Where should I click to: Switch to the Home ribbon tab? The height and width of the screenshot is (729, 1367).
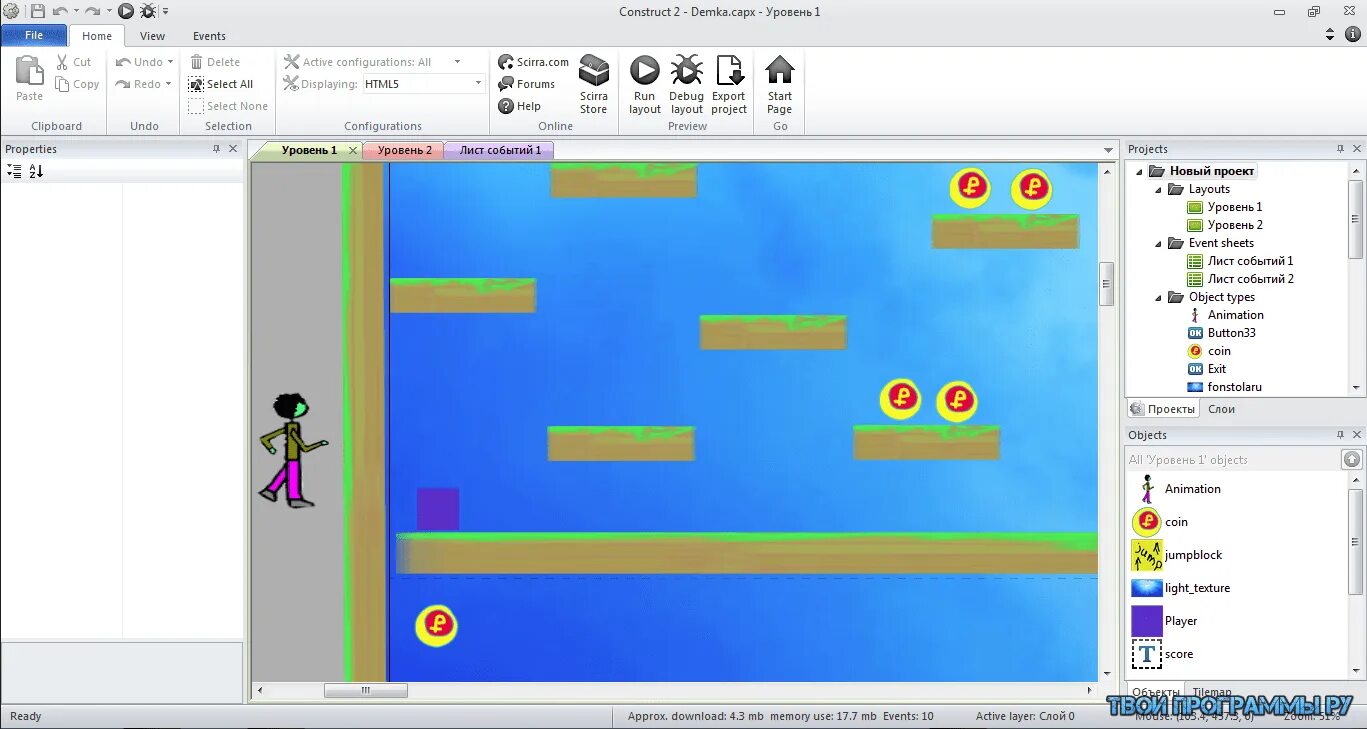click(97, 36)
